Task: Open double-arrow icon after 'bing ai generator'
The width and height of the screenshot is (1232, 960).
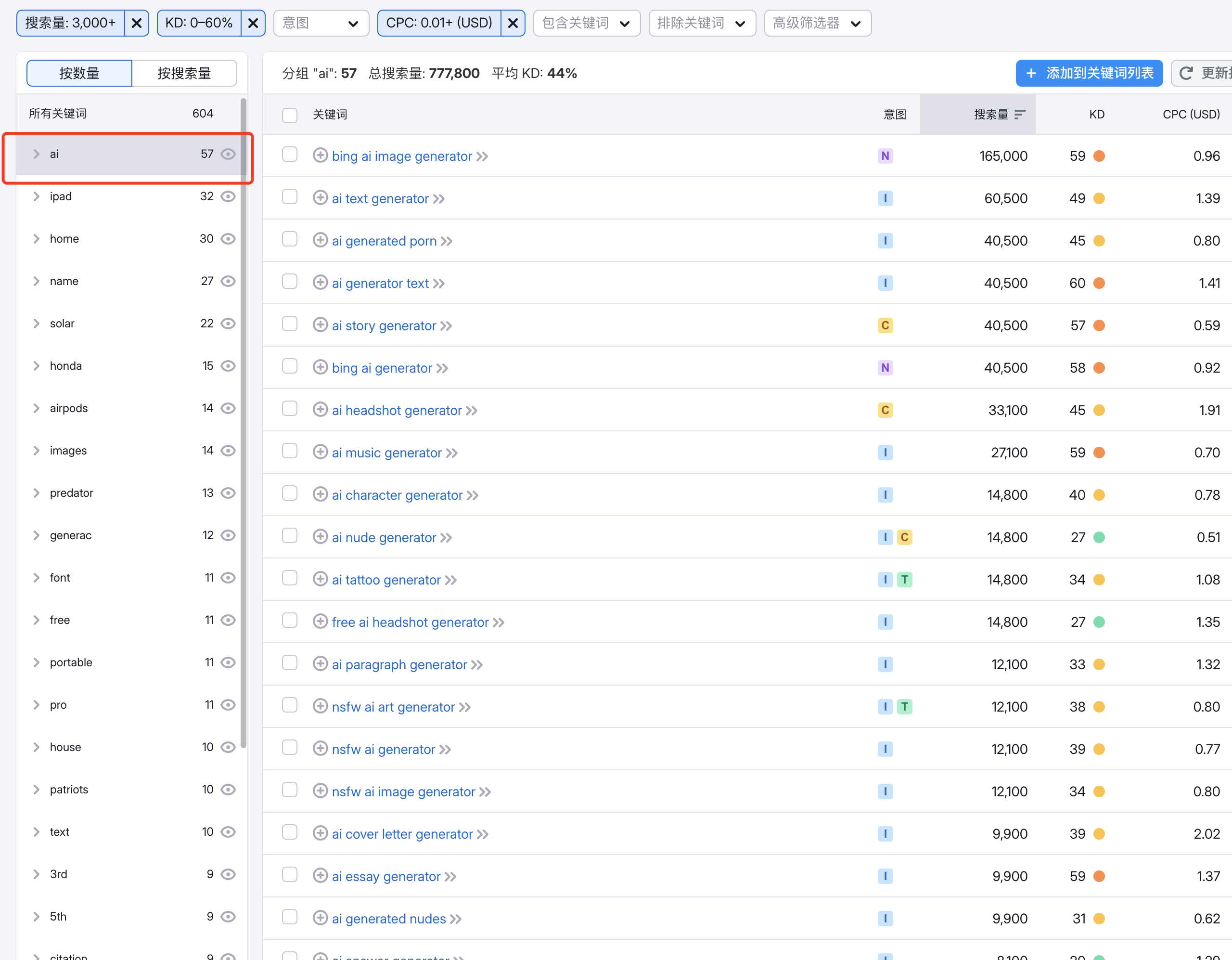Action: pos(442,368)
